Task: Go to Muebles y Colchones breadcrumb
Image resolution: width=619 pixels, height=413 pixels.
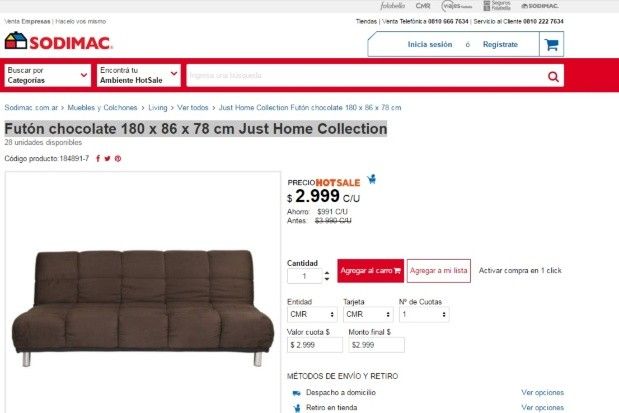Action: (x=102, y=107)
